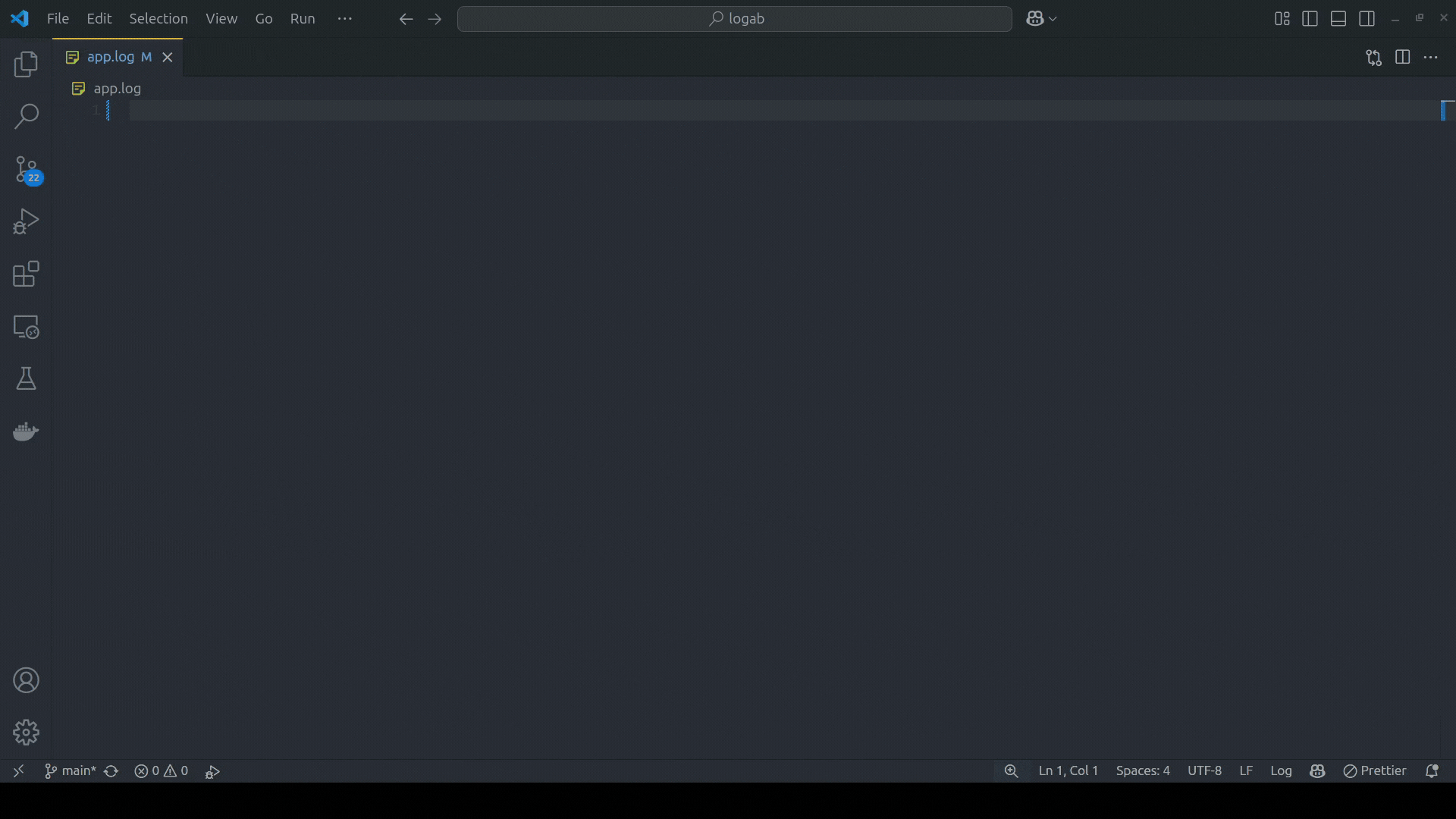Open the Testing flask view
The height and width of the screenshot is (819, 1456).
26,378
